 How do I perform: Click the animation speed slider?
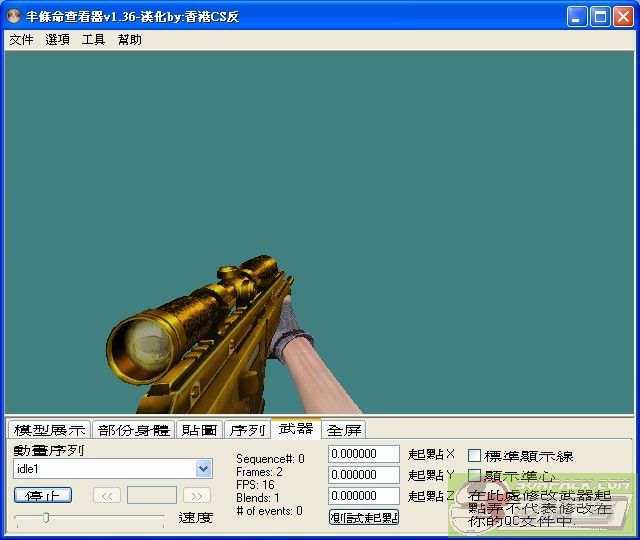point(90,517)
